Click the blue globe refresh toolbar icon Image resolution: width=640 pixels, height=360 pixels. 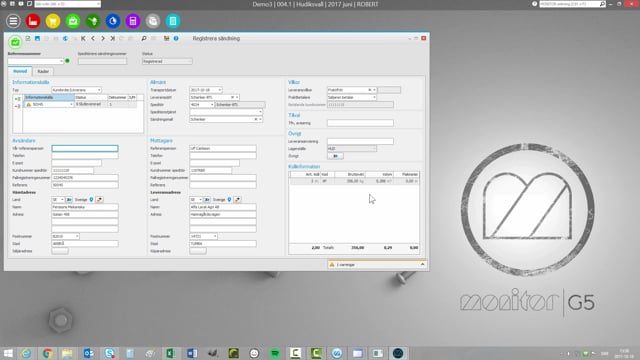(x=65, y=38)
